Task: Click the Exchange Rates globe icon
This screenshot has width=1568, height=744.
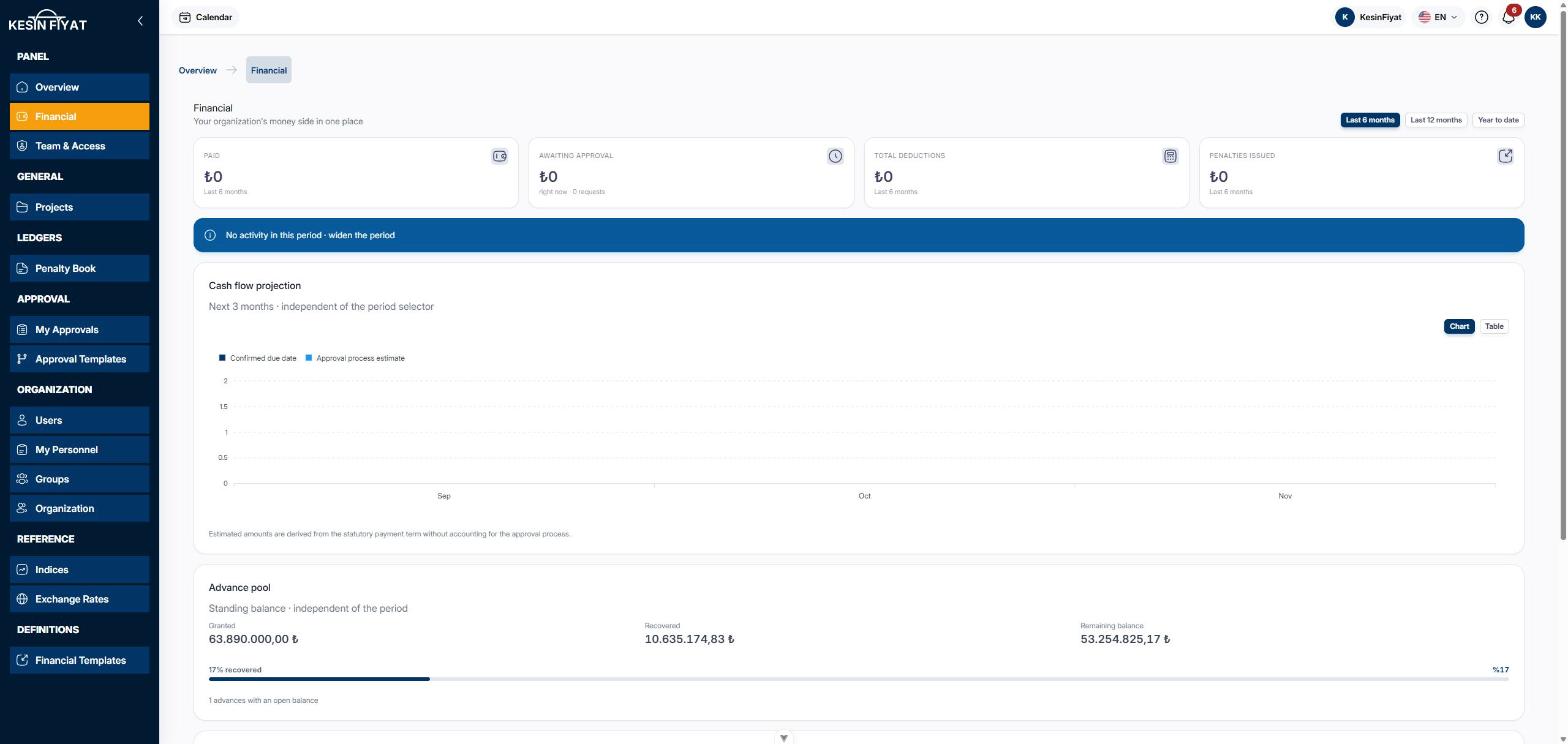Action: [23, 599]
